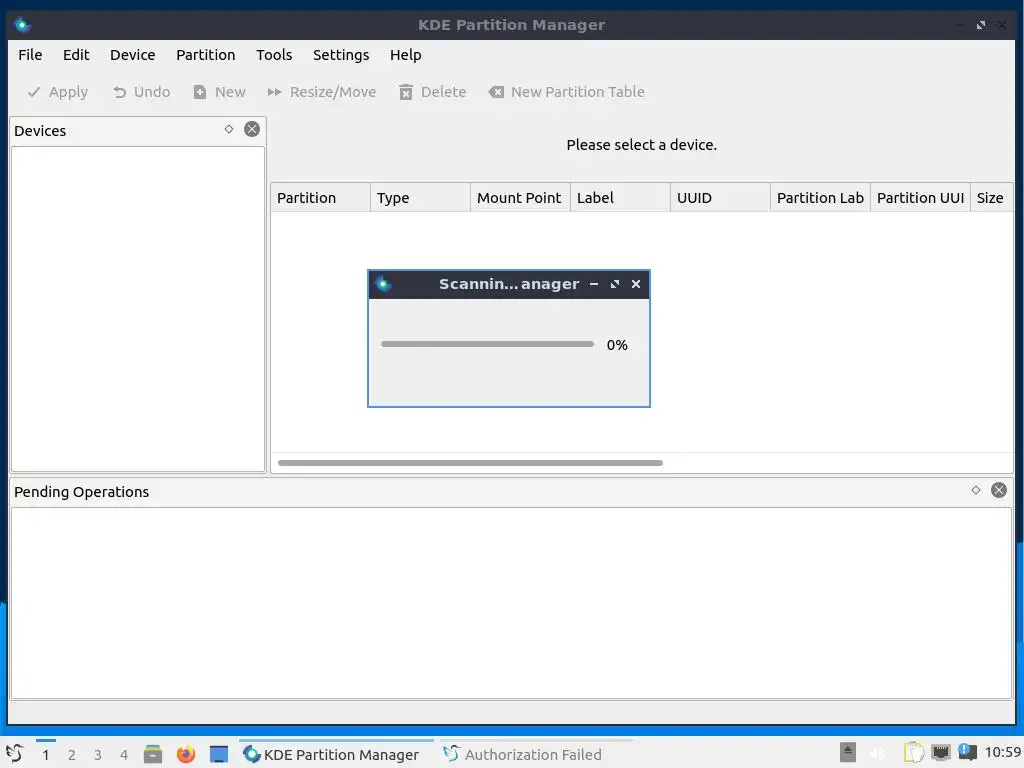The image size is (1024, 768).
Task: Sort by the UUID column header
Action: [x=720, y=198]
